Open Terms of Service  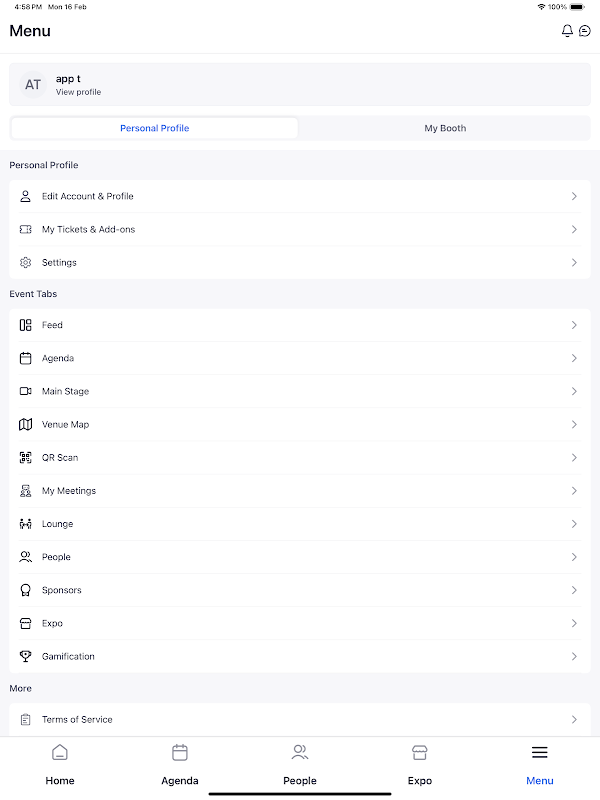pyautogui.click(x=300, y=719)
